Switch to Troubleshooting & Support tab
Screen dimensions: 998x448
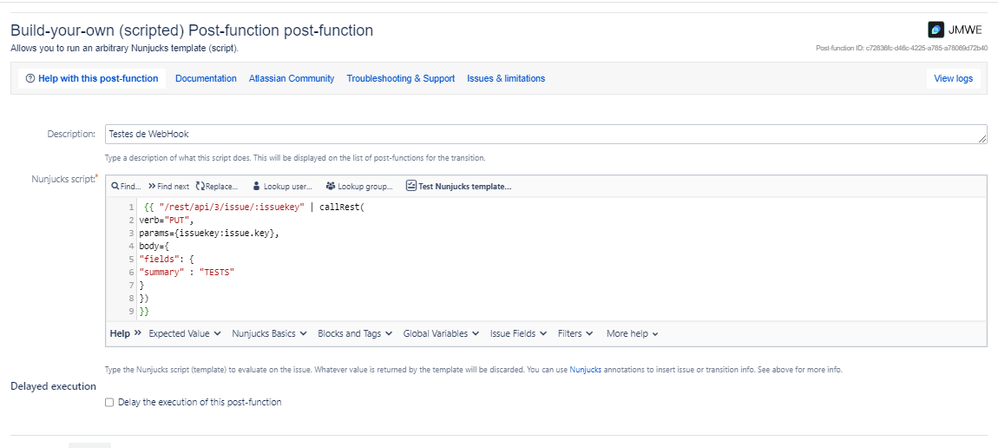click(x=400, y=79)
